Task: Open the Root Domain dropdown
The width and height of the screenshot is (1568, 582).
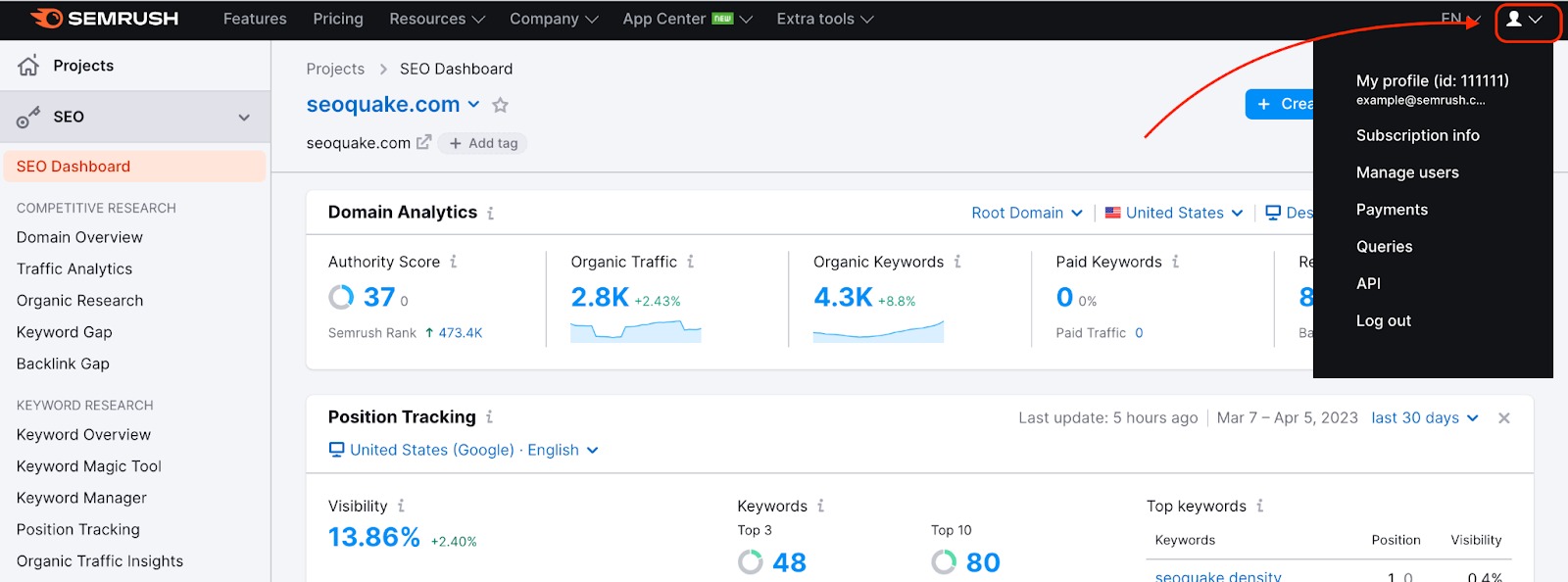Action: pyautogui.click(x=1027, y=213)
